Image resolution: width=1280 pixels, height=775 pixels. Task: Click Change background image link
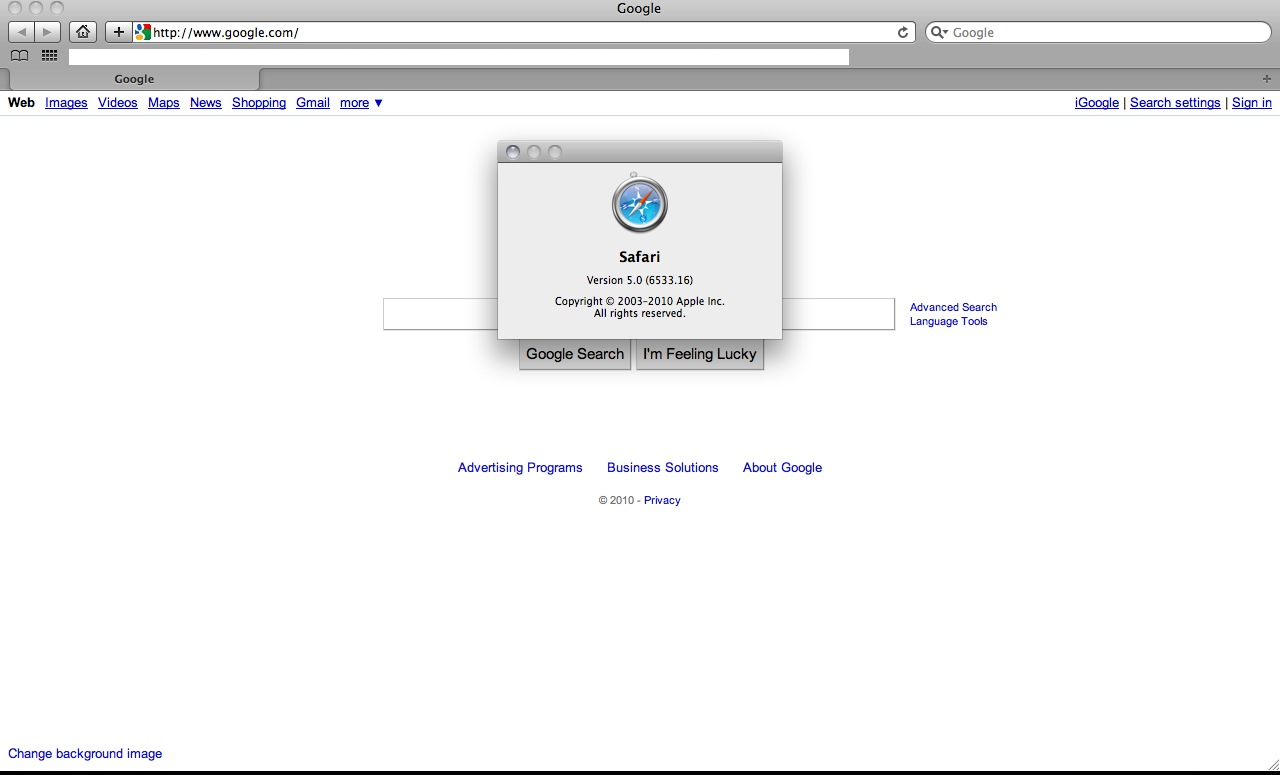(x=85, y=754)
